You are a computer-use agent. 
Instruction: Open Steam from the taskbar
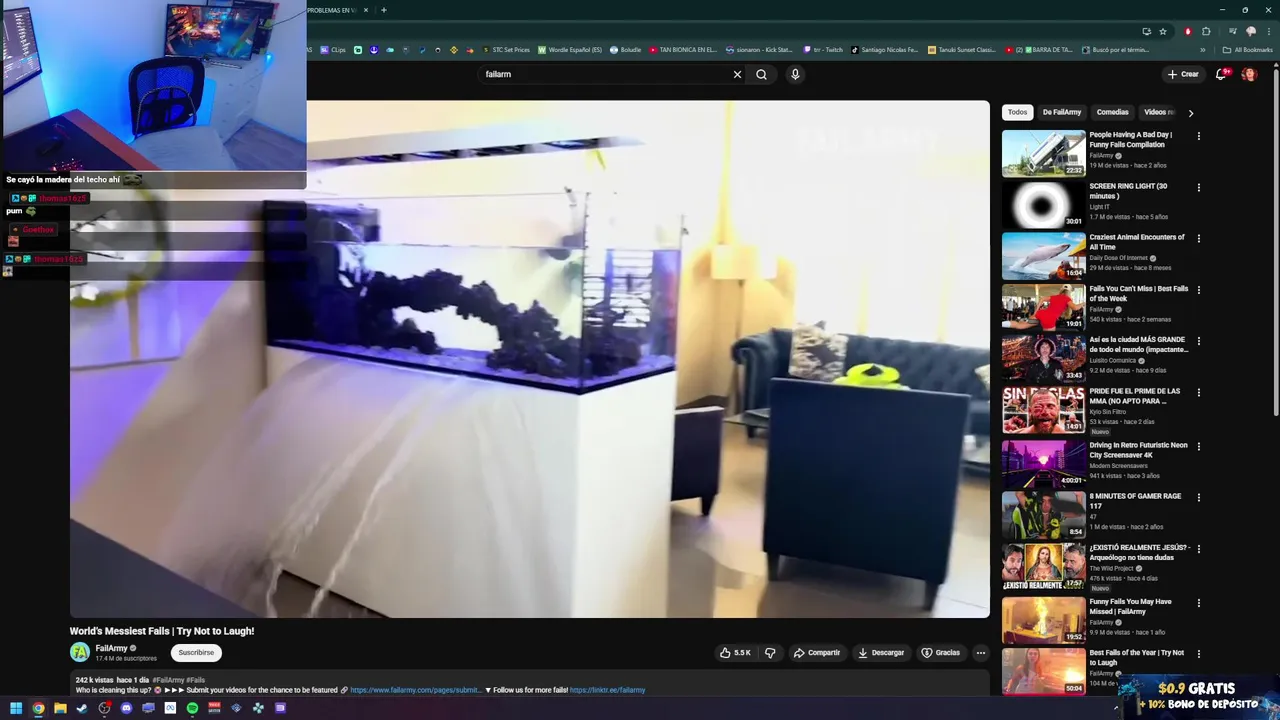point(82,708)
